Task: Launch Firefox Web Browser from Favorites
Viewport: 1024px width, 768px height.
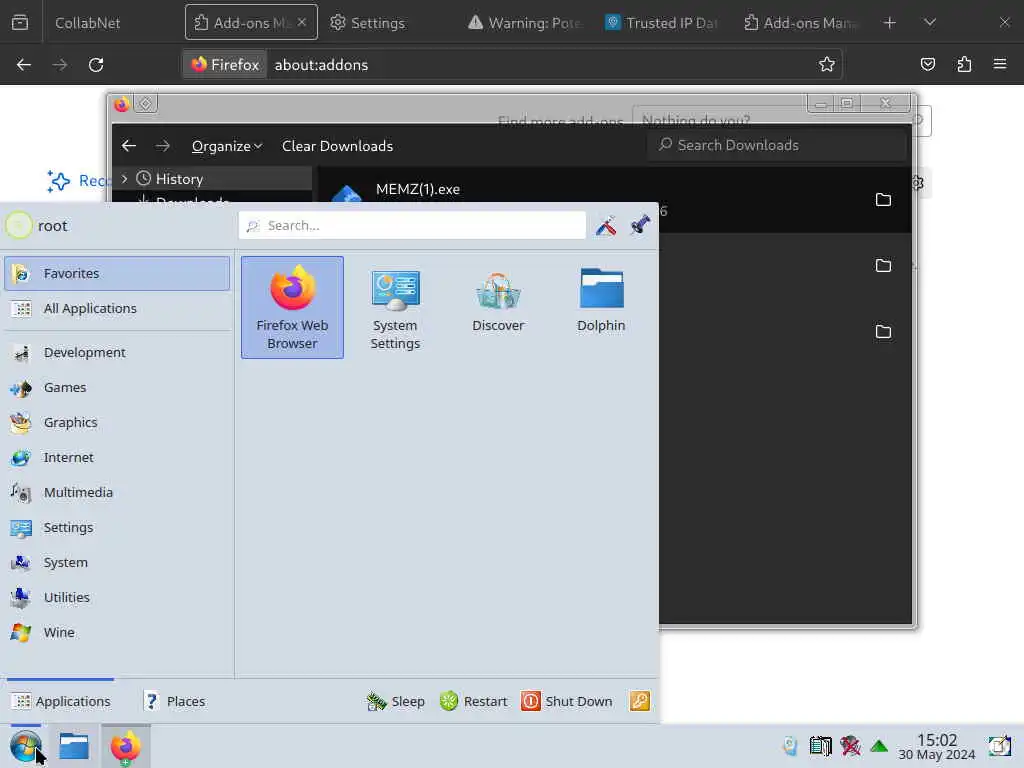Action: [x=292, y=308]
